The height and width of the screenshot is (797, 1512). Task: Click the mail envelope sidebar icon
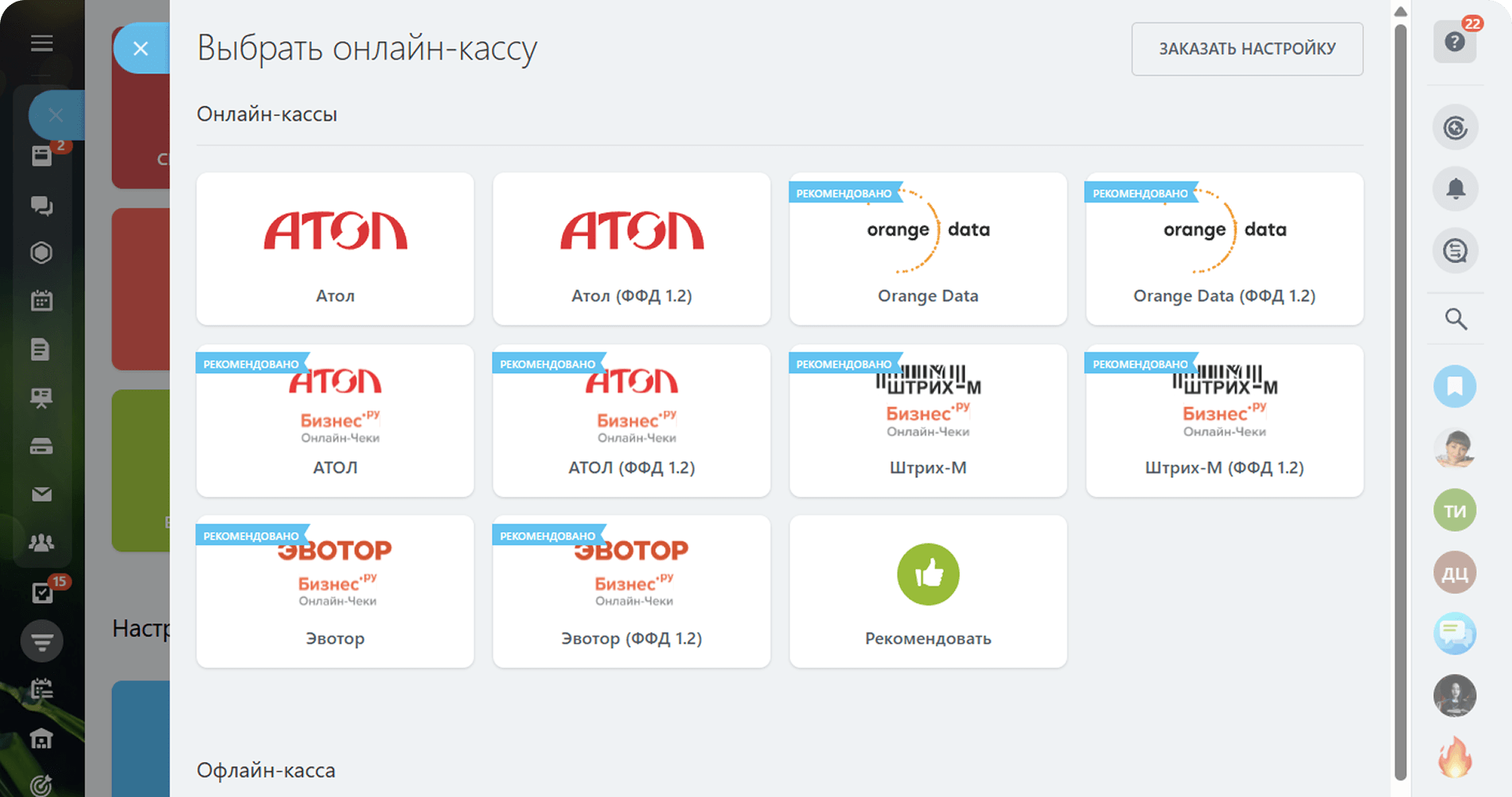point(41,494)
